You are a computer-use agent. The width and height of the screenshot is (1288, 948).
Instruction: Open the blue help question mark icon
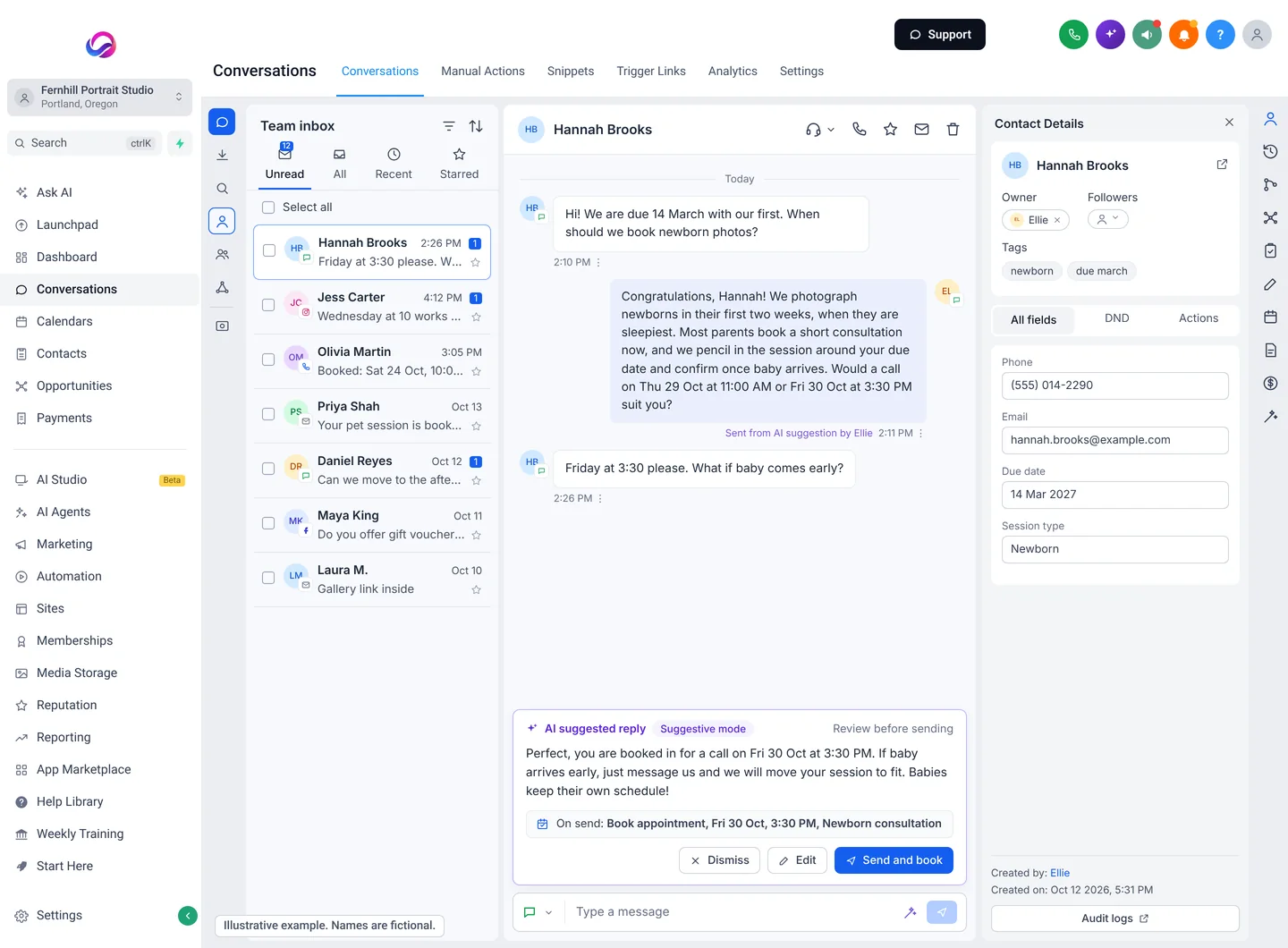(x=1220, y=35)
